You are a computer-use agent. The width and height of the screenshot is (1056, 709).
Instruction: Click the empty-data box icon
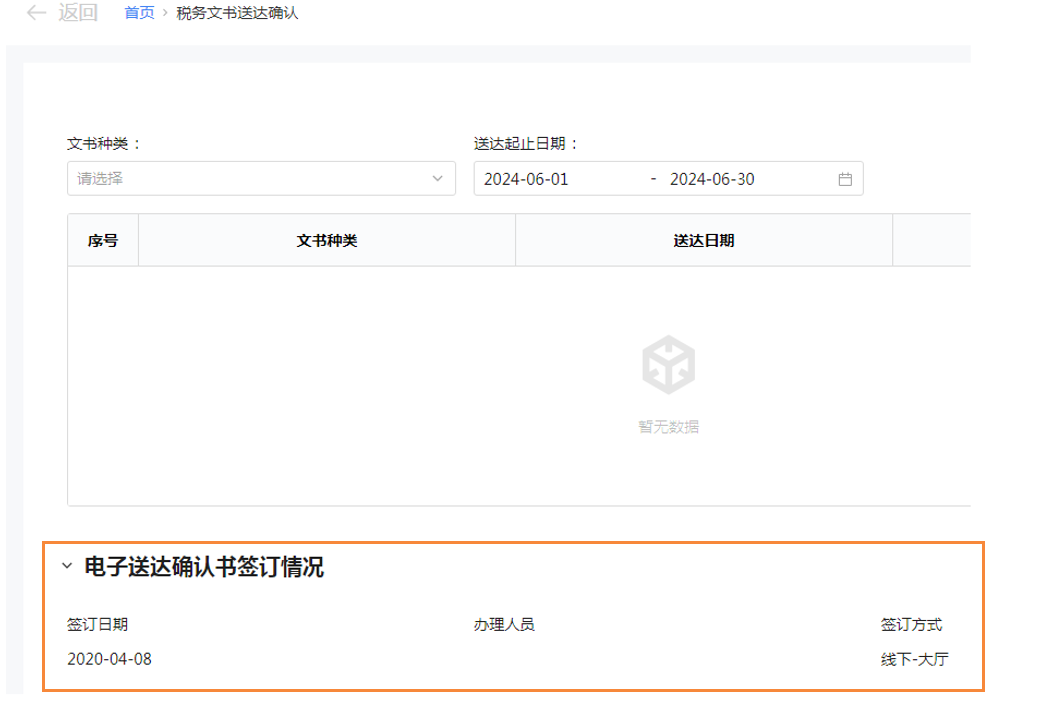click(668, 365)
